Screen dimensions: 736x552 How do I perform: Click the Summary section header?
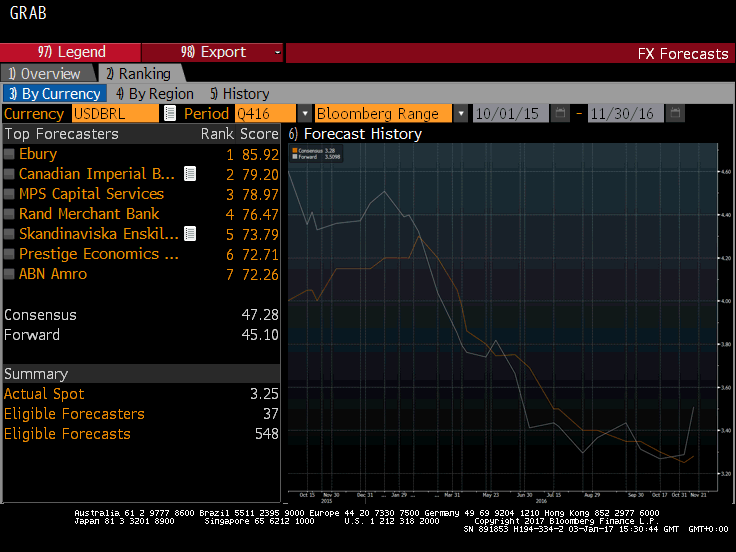click(x=141, y=374)
